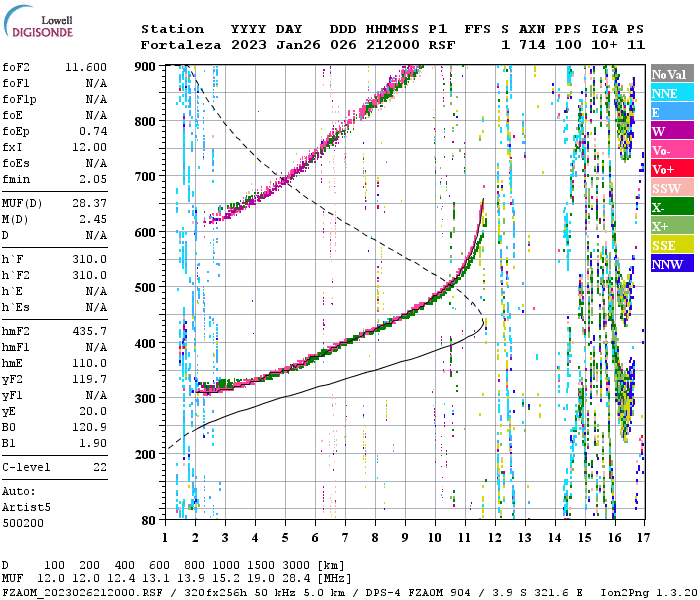This screenshot has height=600, width=700.
Task: Click the h`F value 310.0
Action: pos(90,259)
